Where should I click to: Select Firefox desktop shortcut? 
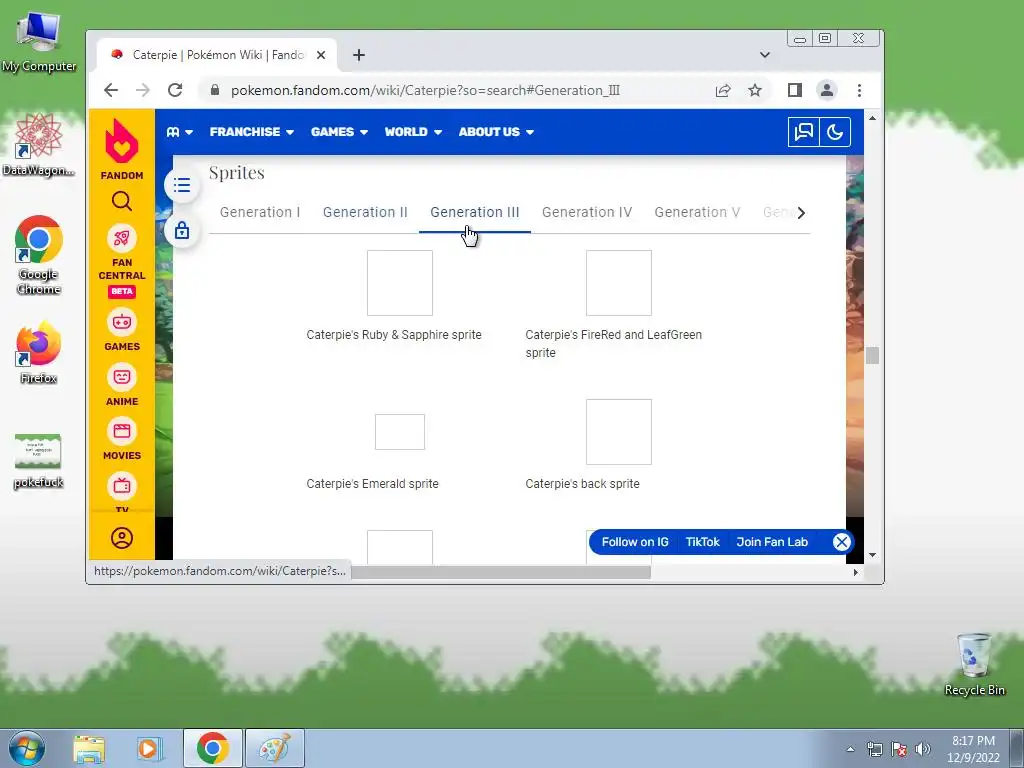39,353
